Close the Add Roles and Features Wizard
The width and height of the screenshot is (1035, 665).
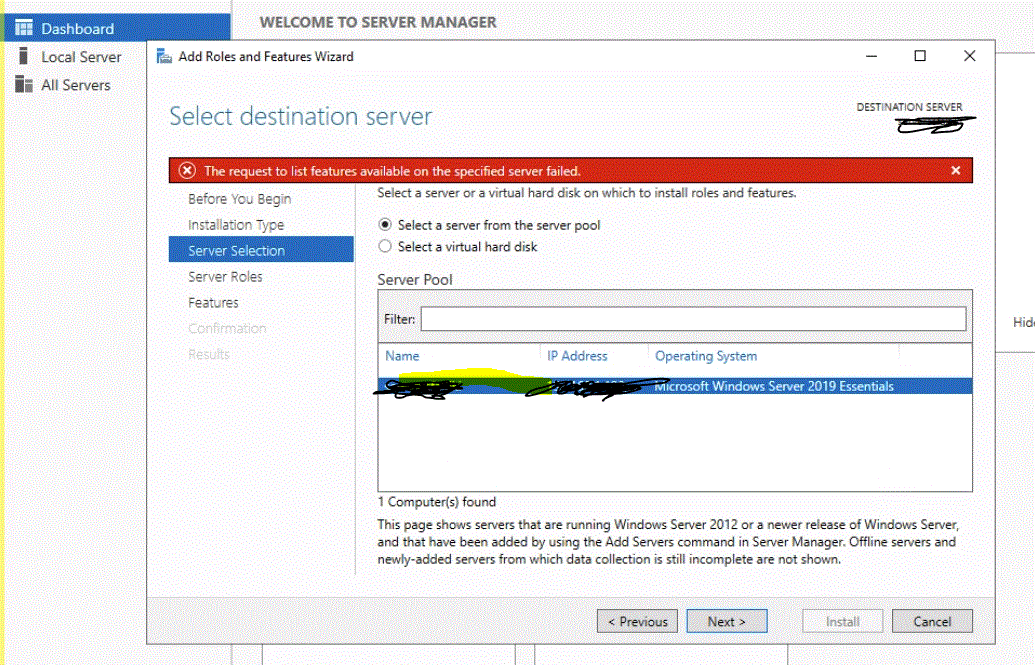pyautogui.click(x=969, y=56)
